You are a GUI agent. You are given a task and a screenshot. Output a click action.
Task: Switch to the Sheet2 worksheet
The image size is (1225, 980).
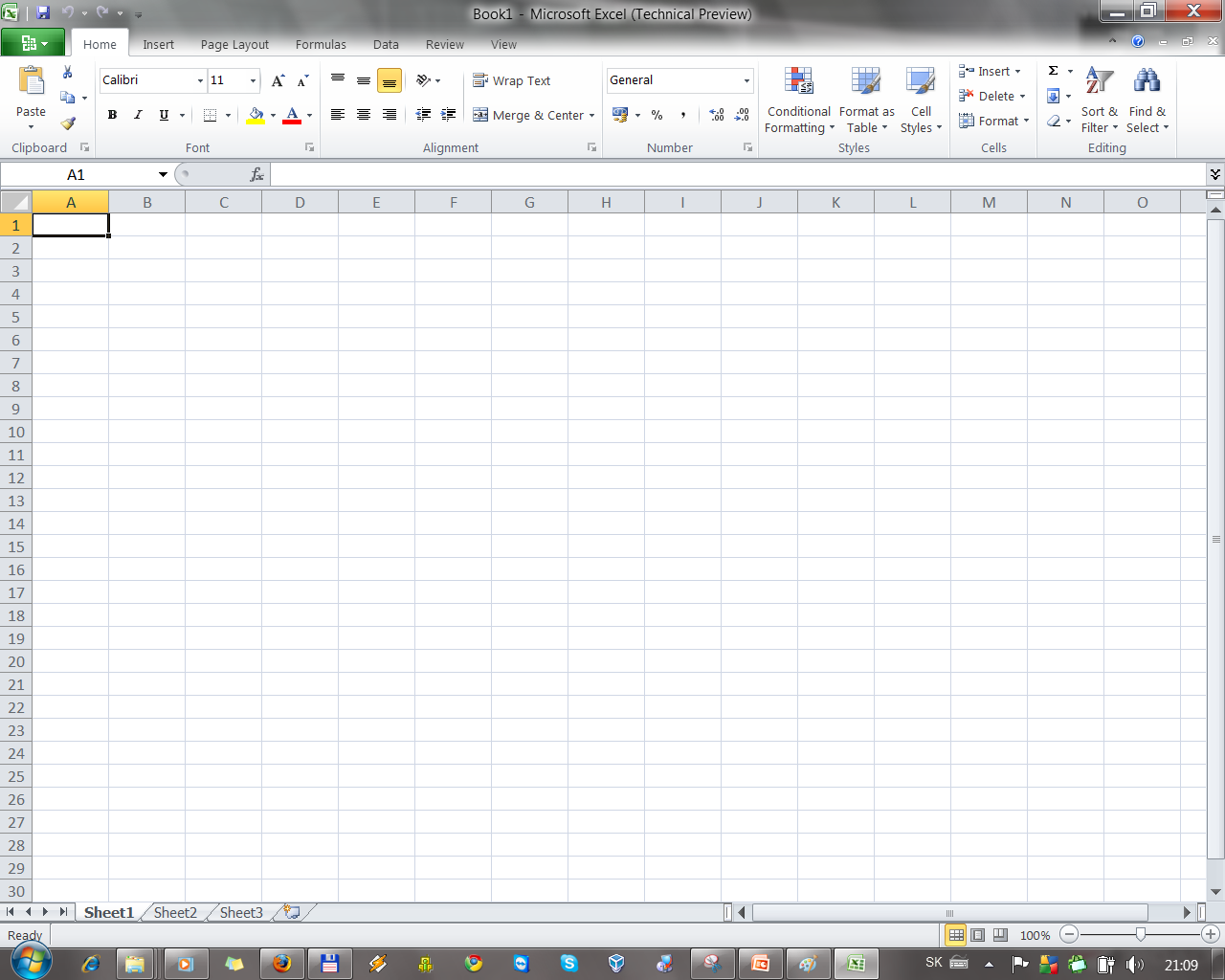[x=175, y=912]
